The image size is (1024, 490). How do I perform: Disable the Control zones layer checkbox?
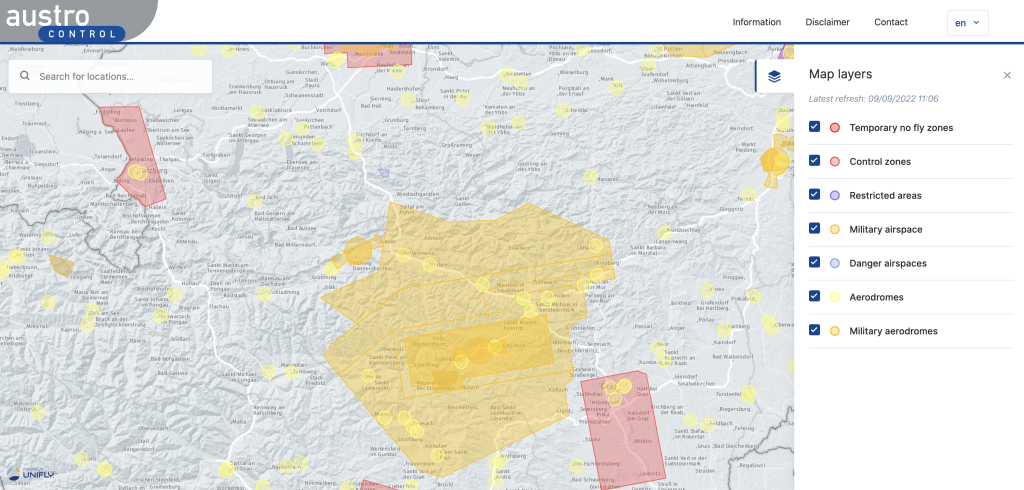tap(814, 161)
